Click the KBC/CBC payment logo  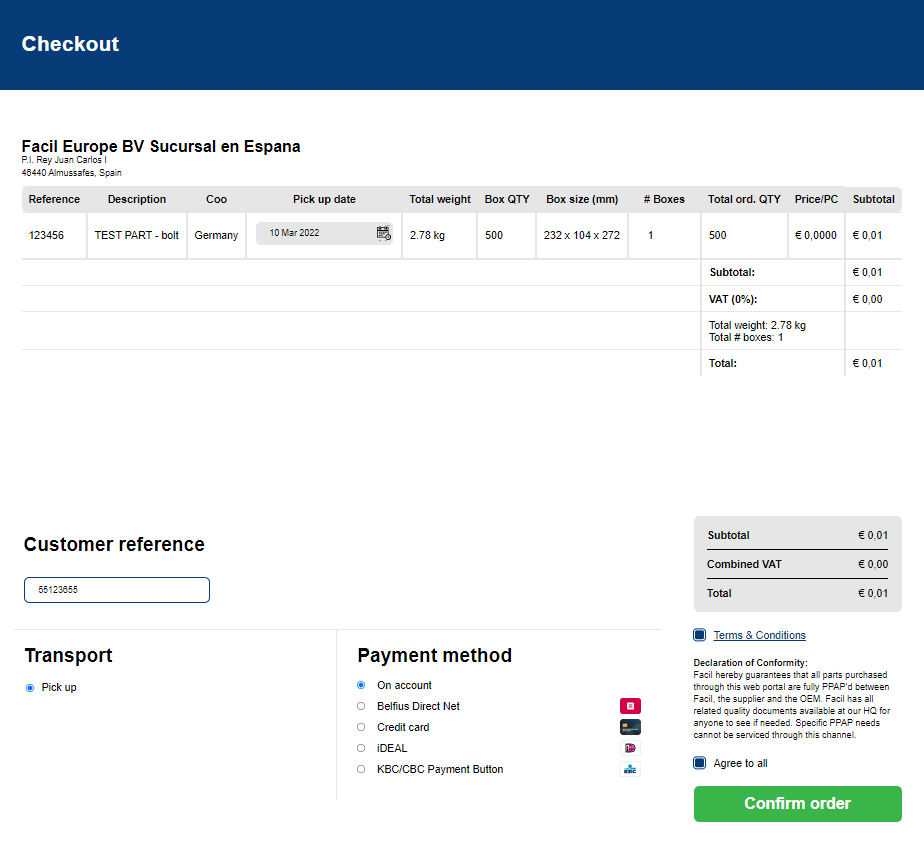pos(630,769)
